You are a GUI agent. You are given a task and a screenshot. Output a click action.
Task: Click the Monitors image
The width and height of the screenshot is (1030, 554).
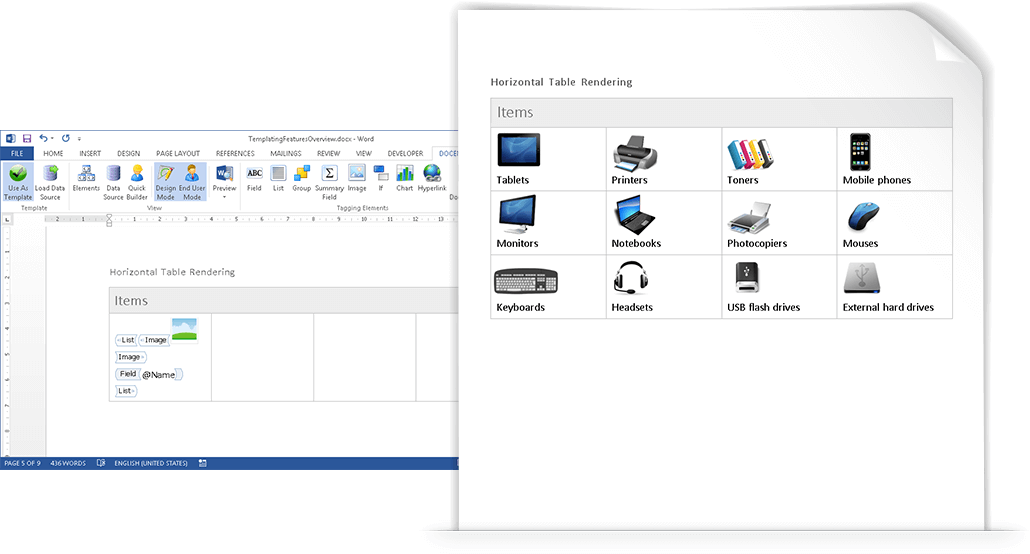[x=518, y=214]
